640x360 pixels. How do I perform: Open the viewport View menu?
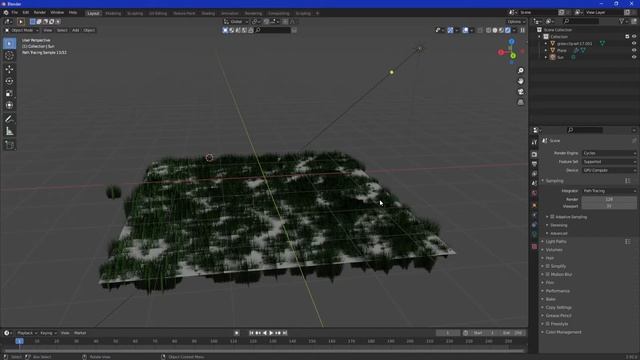click(48, 30)
